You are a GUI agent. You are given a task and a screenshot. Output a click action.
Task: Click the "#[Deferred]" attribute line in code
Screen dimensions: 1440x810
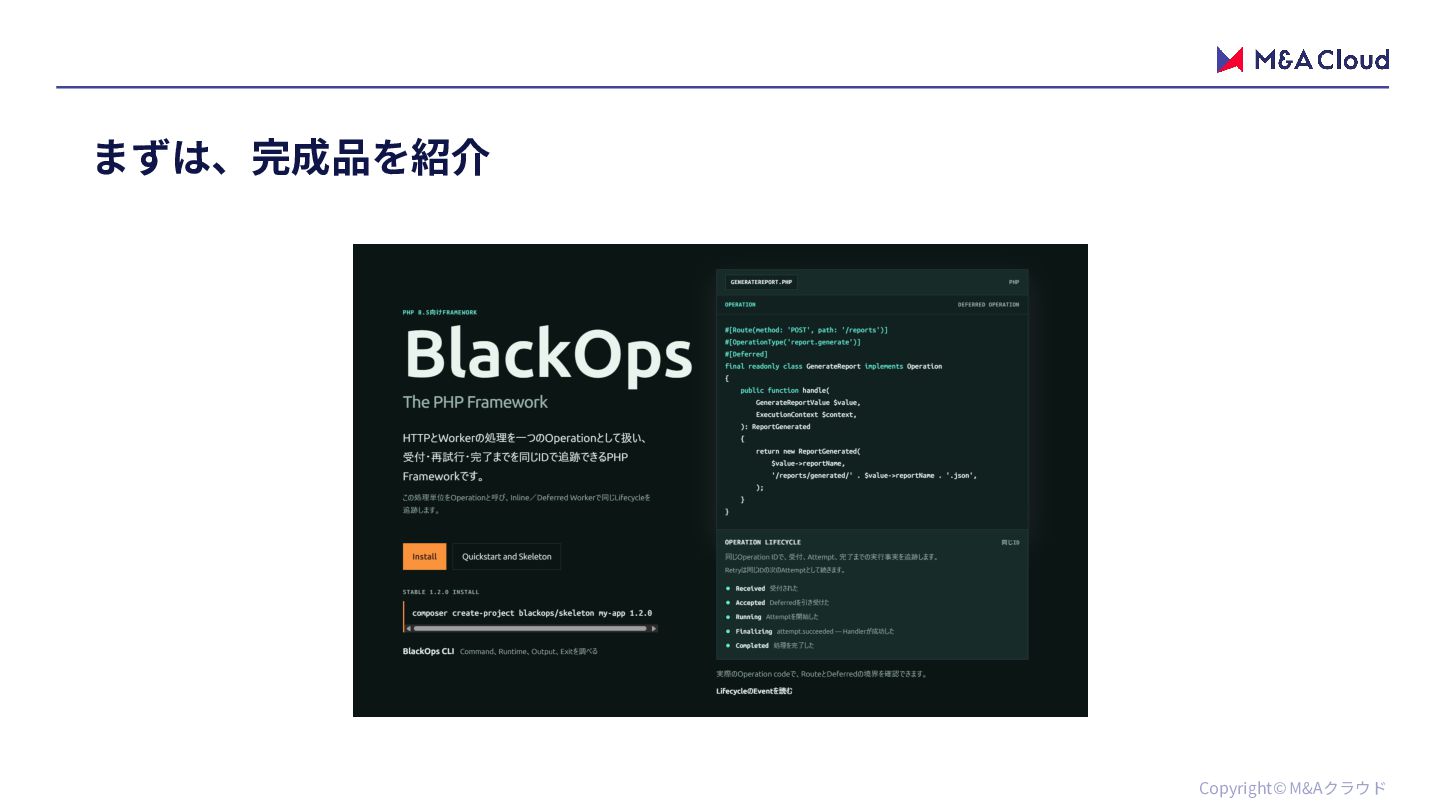tap(746, 354)
